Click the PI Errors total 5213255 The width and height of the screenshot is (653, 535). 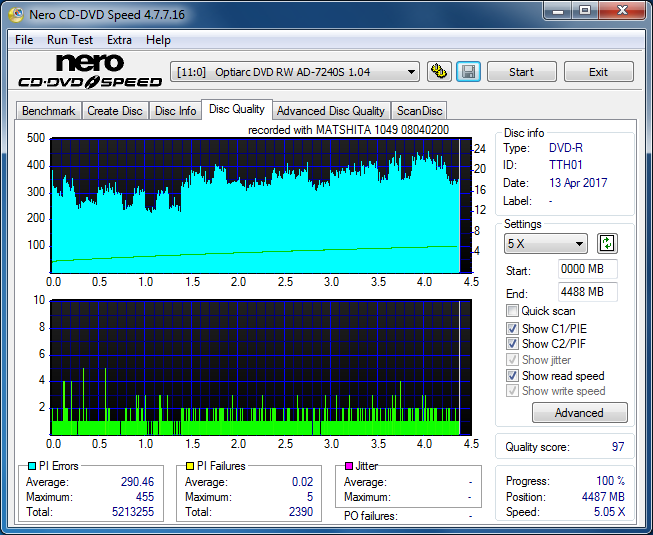[x=133, y=512]
